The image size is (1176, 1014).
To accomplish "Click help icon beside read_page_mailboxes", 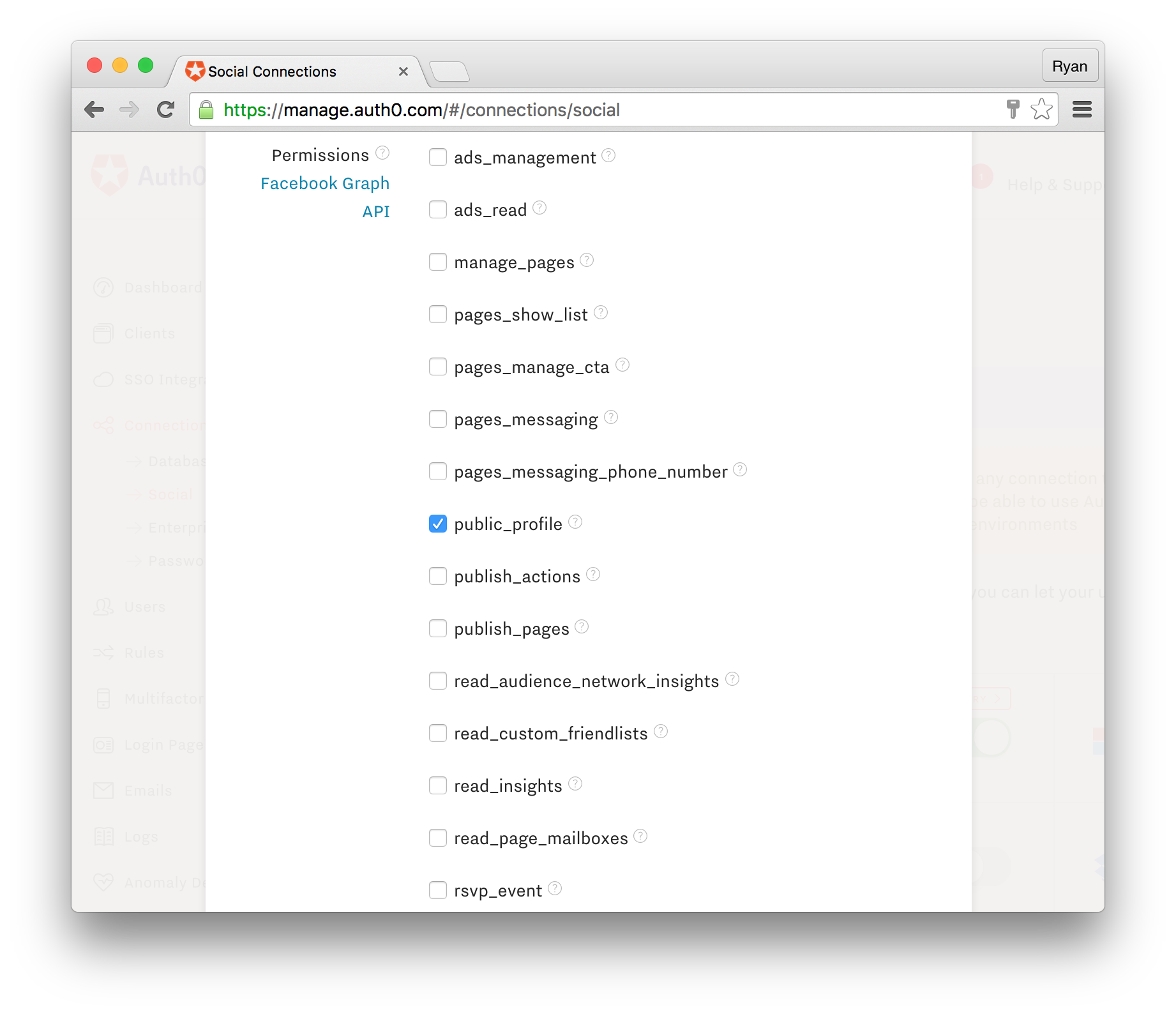I will click(640, 836).
